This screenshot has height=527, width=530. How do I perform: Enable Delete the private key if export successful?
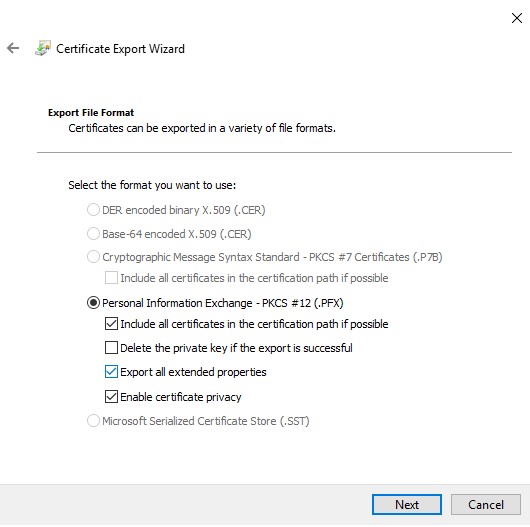[111, 348]
